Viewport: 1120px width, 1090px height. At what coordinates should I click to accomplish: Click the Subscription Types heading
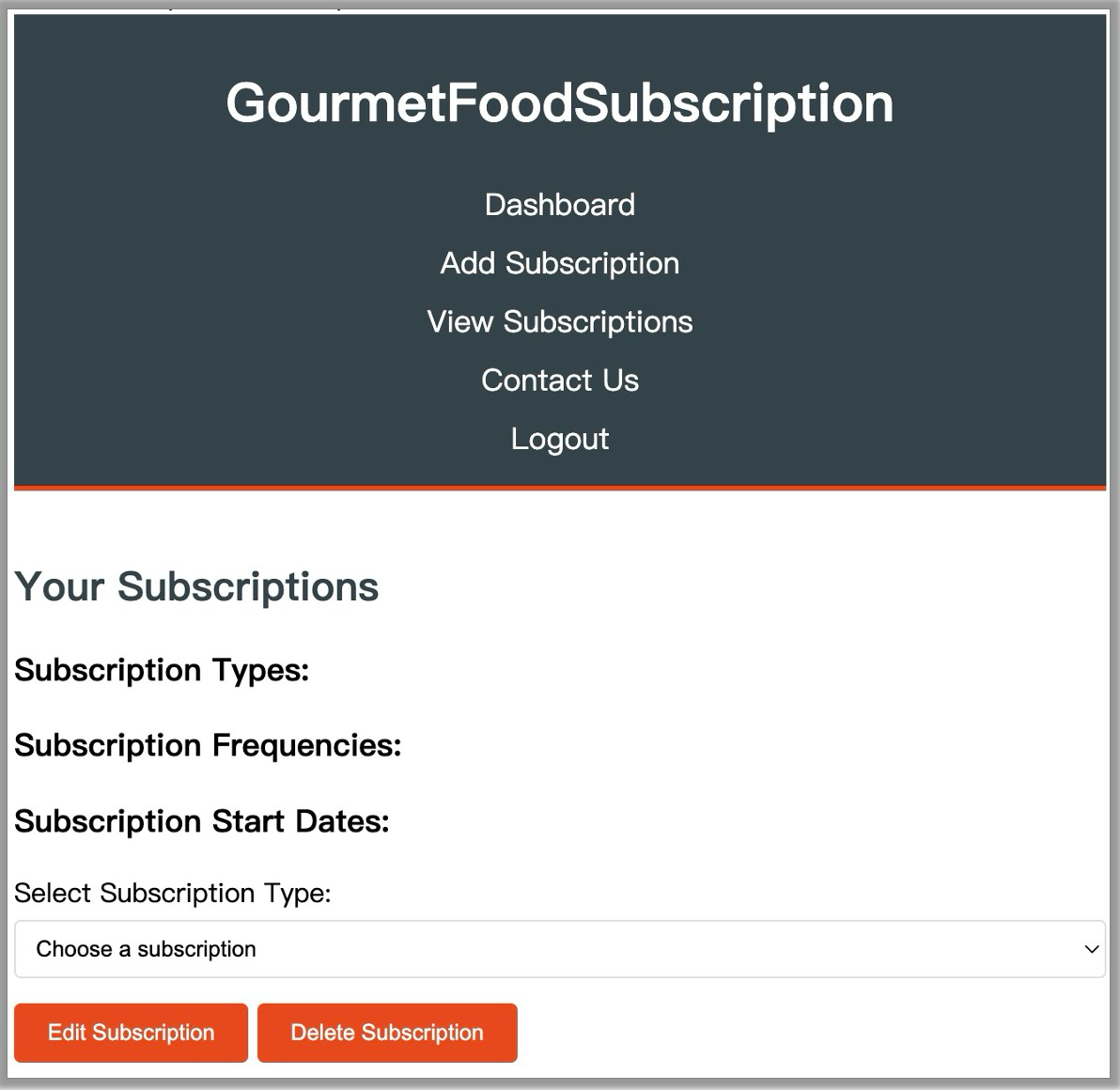162,670
